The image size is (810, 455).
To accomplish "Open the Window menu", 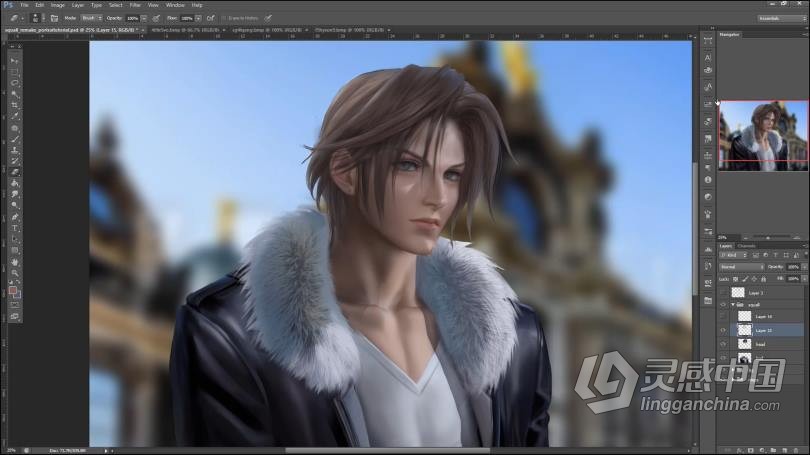I will click(175, 5).
